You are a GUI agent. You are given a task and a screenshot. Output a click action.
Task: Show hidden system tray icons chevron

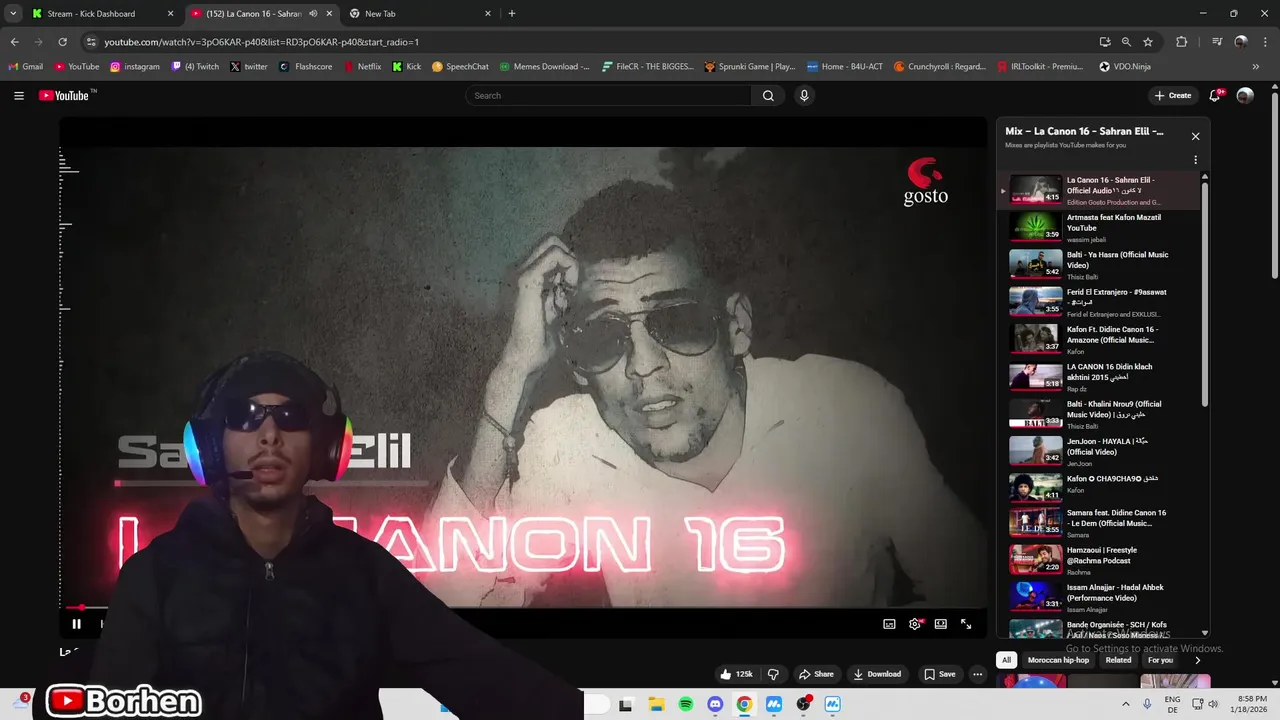coord(1127,704)
